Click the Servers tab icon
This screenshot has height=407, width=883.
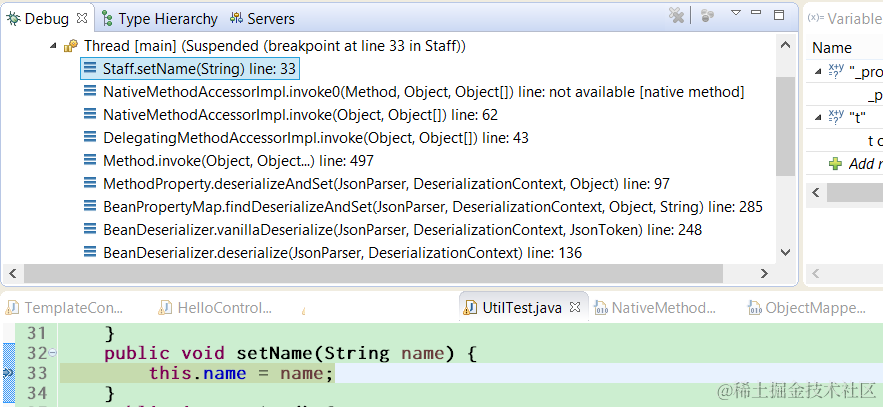pyautogui.click(x=237, y=18)
